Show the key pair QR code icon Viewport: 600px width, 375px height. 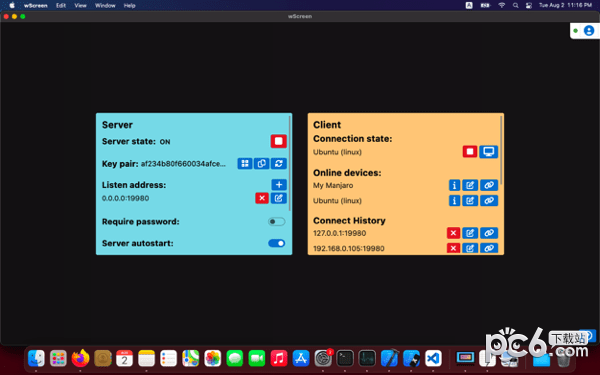coord(245,163)
